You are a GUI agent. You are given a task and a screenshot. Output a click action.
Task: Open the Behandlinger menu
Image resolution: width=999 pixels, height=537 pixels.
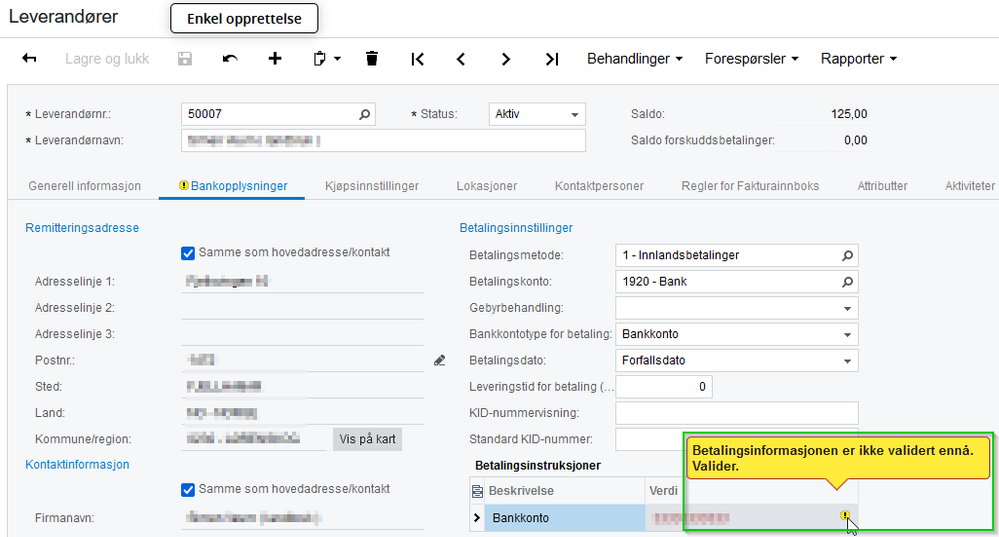click(x=635, y=59)
